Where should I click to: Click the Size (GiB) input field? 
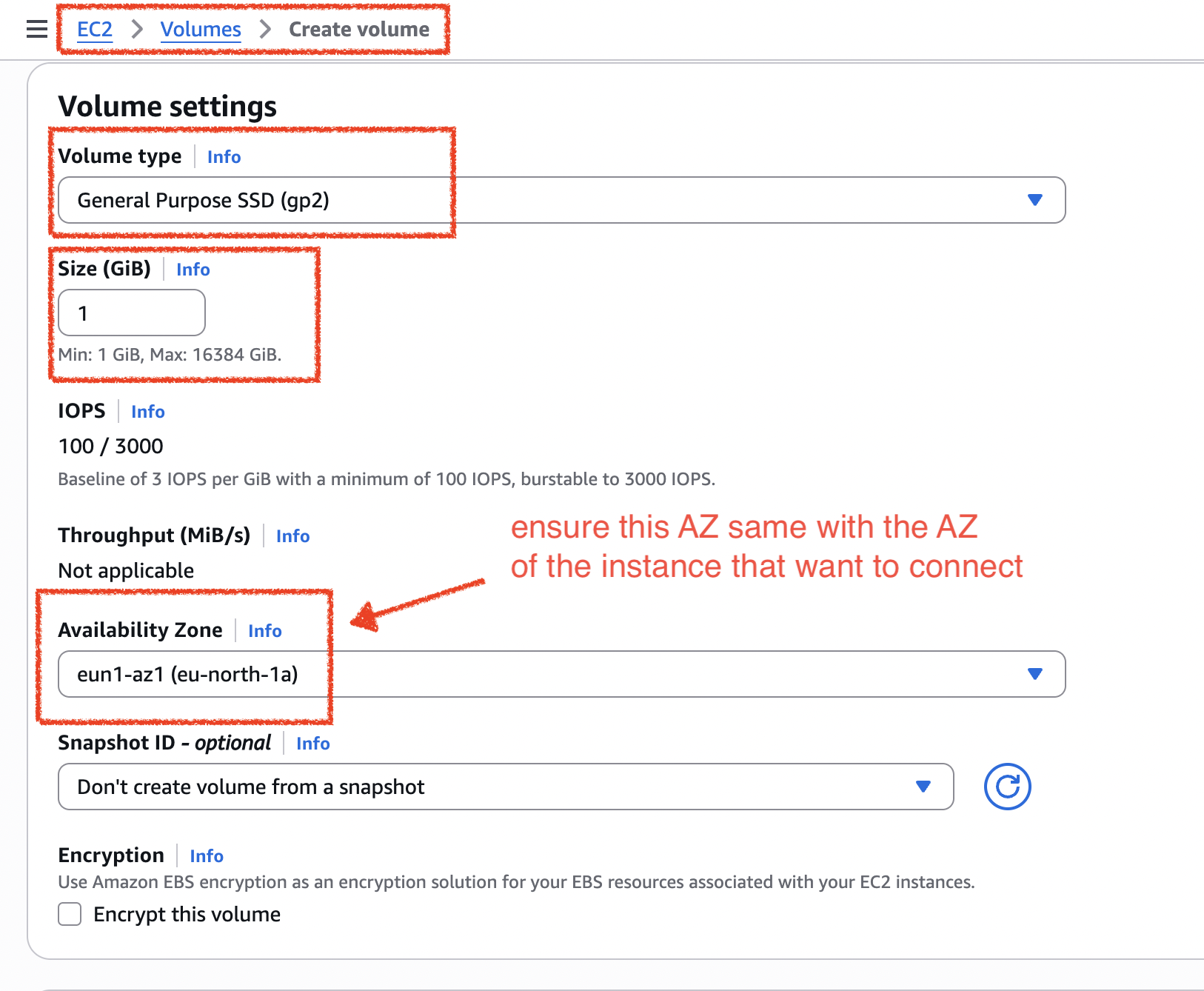pos(131,313)
